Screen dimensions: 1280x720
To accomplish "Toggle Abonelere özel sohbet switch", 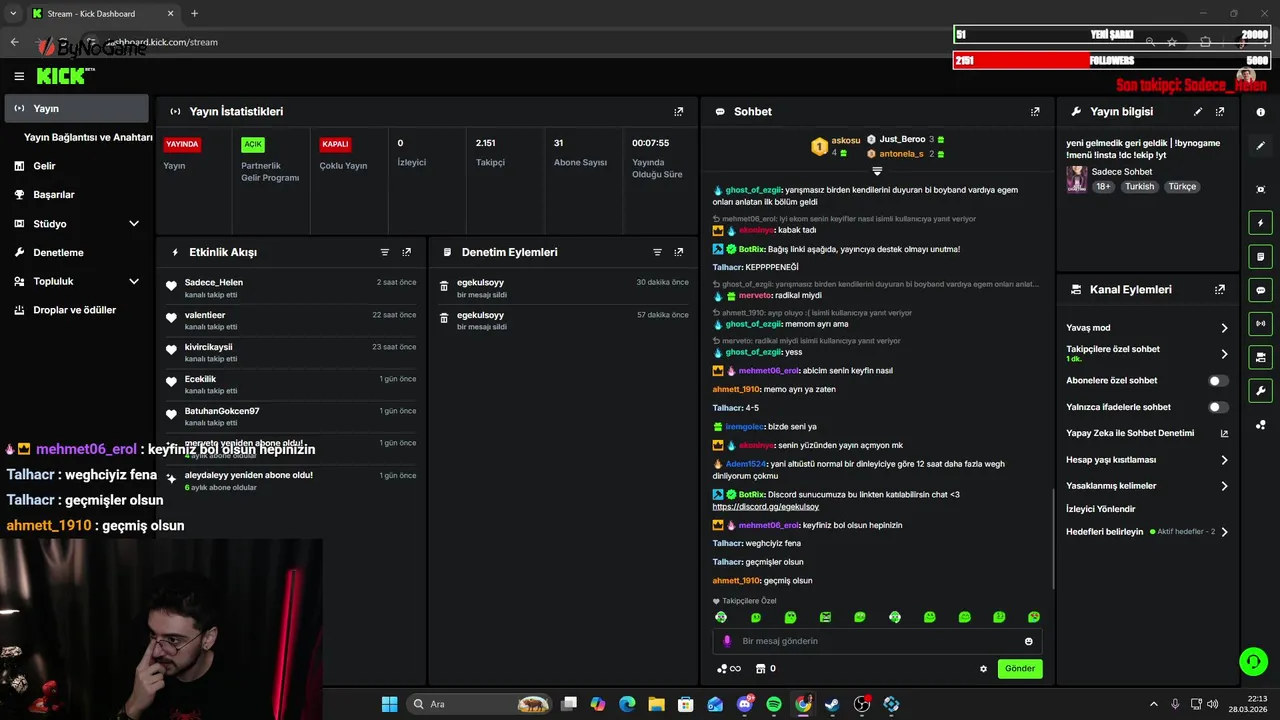I will coord(1218,381).
